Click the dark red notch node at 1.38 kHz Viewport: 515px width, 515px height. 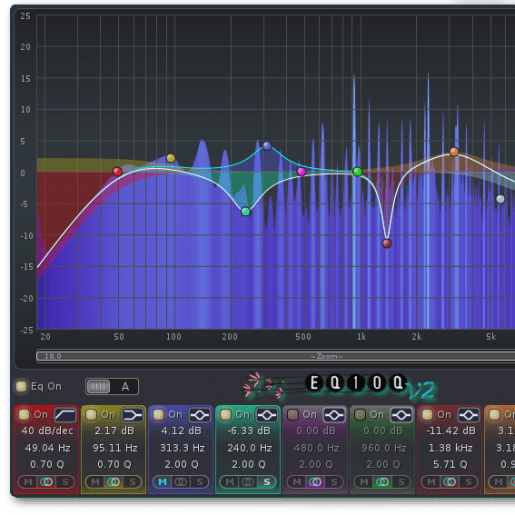tap(387, 243)
